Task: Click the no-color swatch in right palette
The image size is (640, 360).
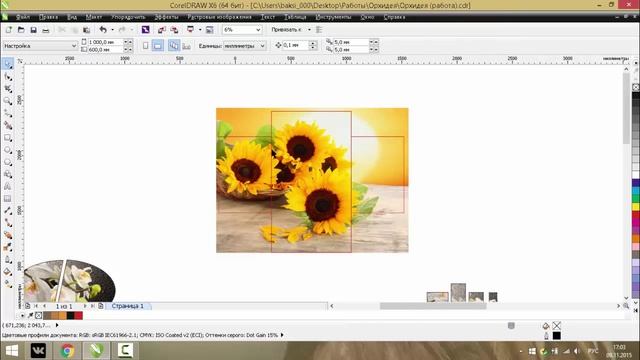Action: pos(636,87)
